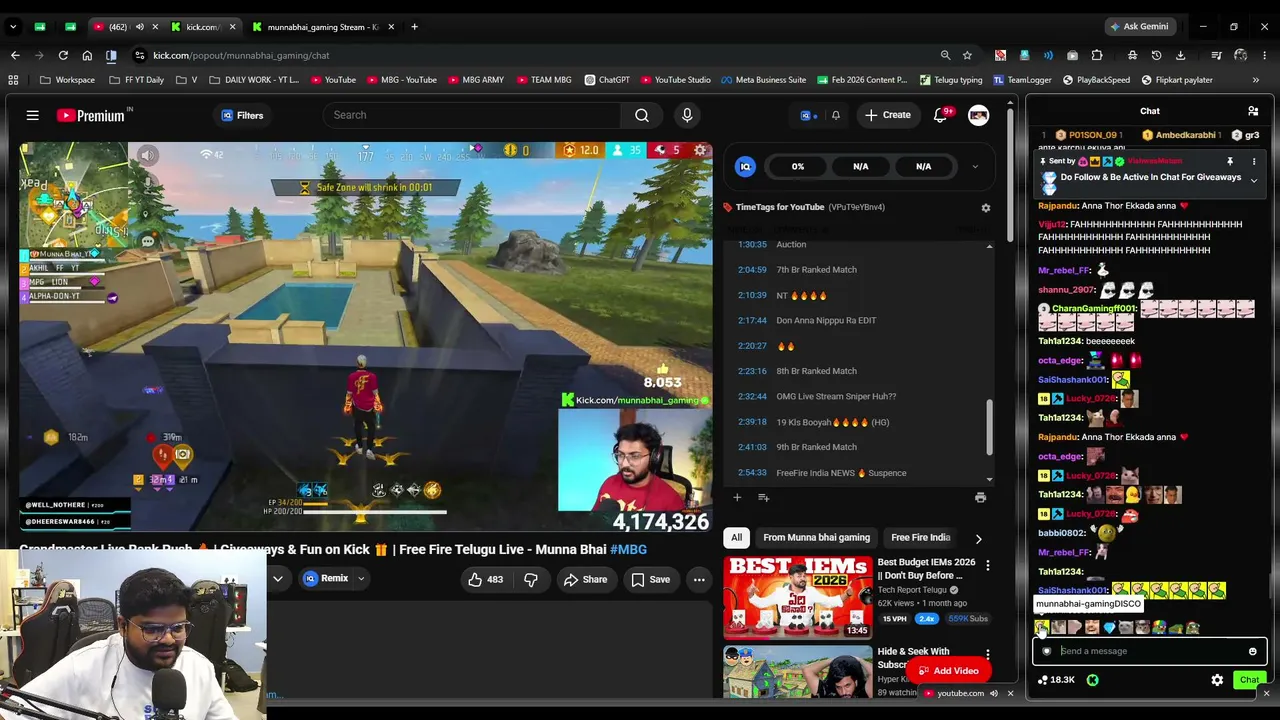Screen dimensions: 1280x720
Task: Submit search using the magnifier button
Action: point(642,115)
